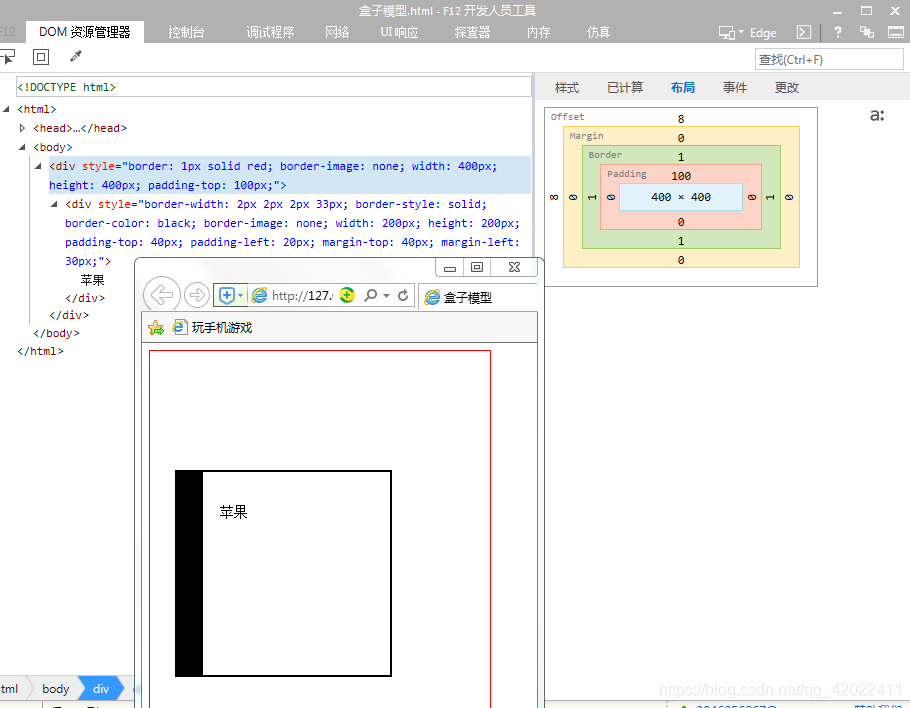The image size is (910, 708).
Task: Open the 调试程序 tab
Action: (x=270, y=32)
